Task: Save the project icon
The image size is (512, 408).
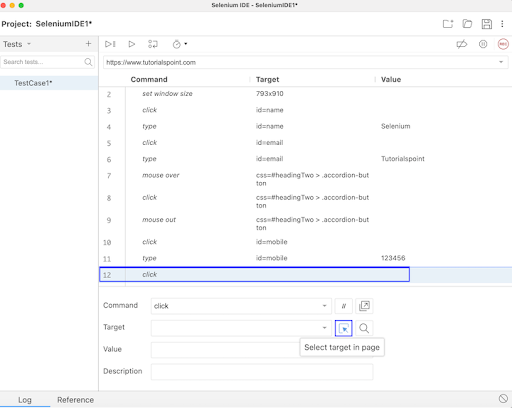Action: click(x=487, y=24)
